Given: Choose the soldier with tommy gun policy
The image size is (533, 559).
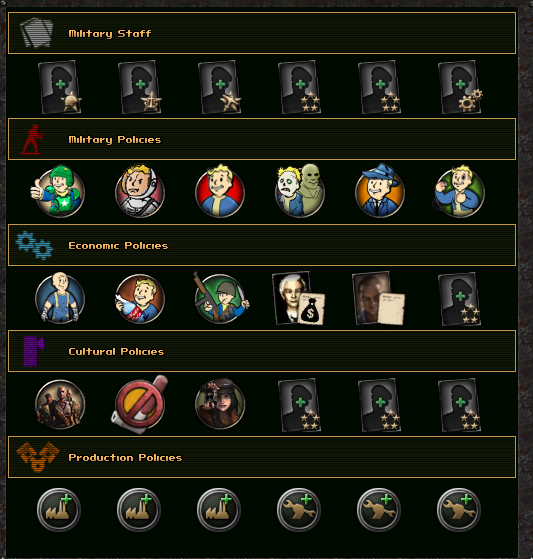Looking at the screenshot, I should pos(220,298).
